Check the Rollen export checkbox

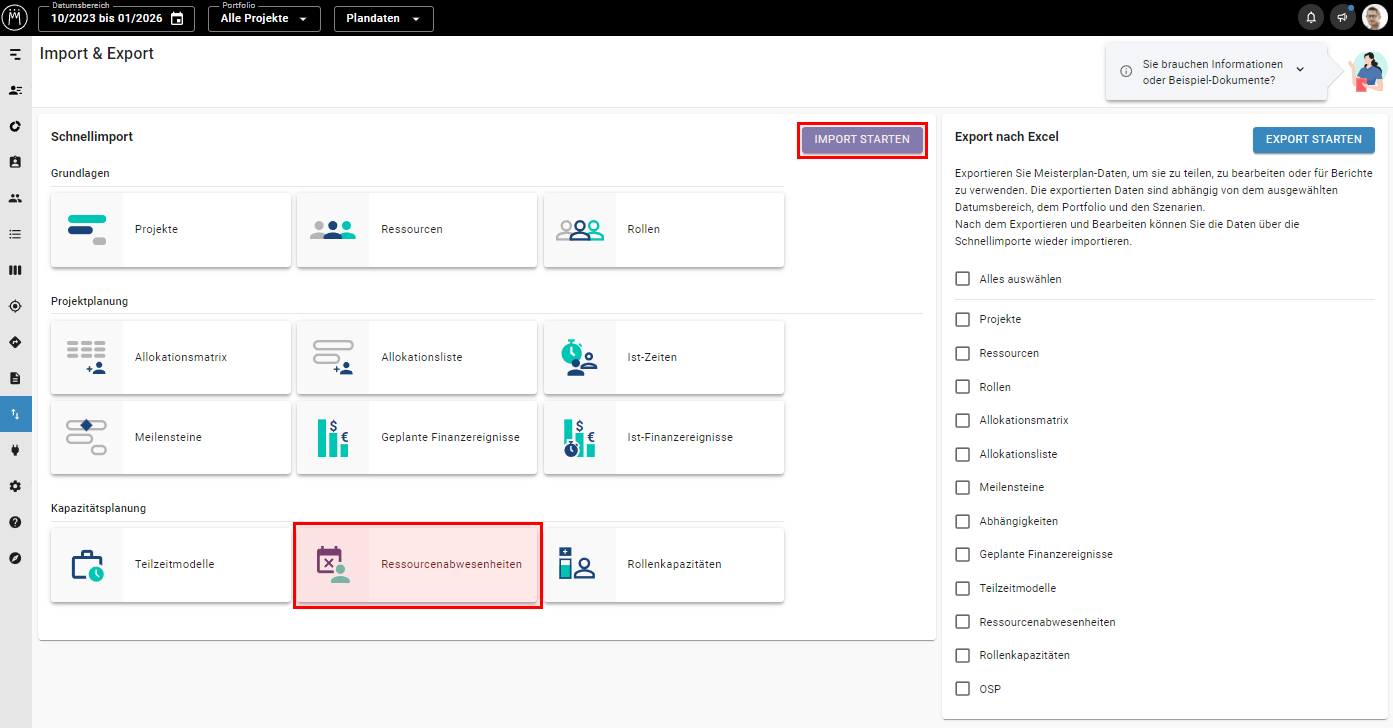963,387
